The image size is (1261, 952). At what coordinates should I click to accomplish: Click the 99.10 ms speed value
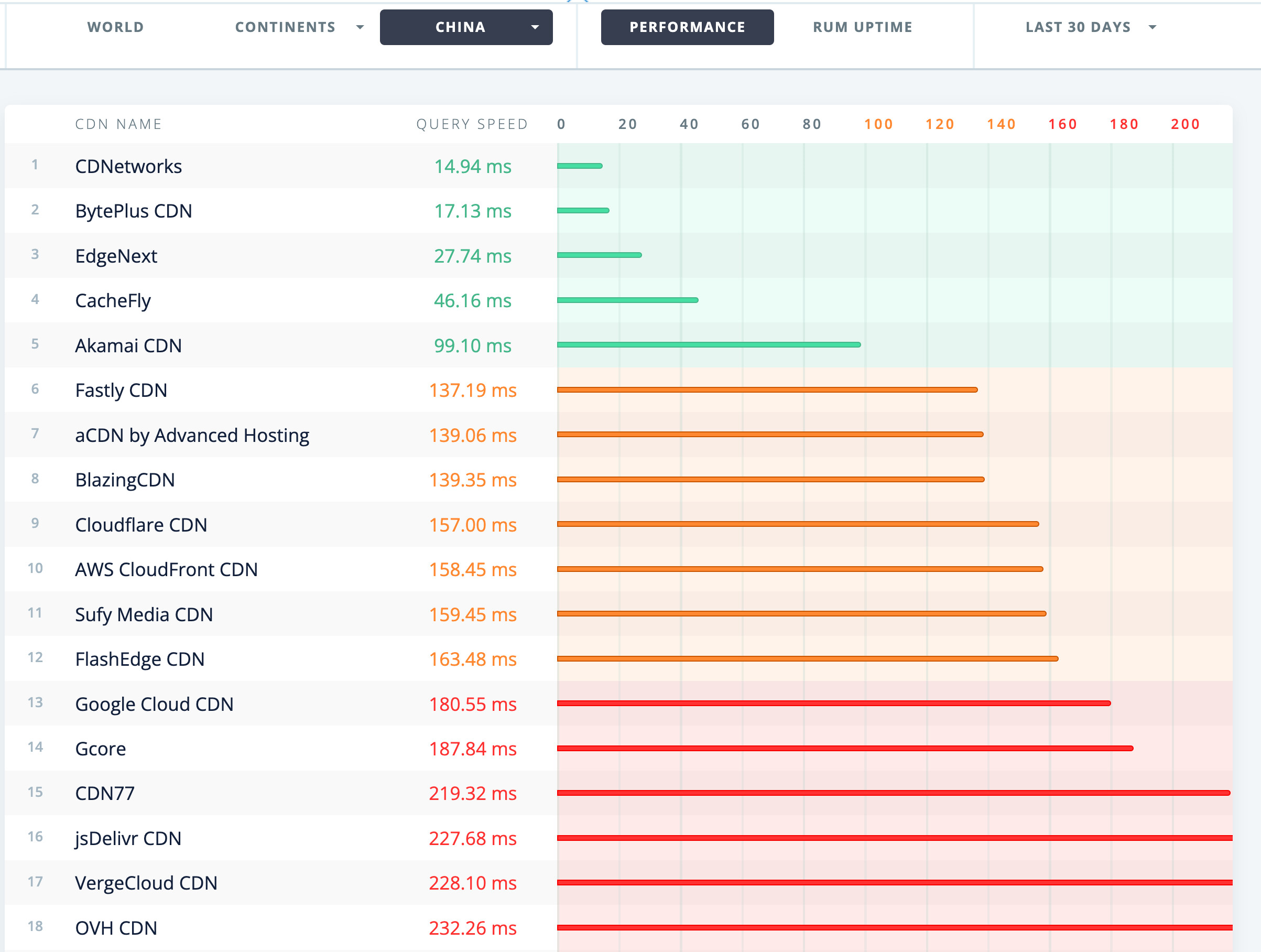point(472,346)
